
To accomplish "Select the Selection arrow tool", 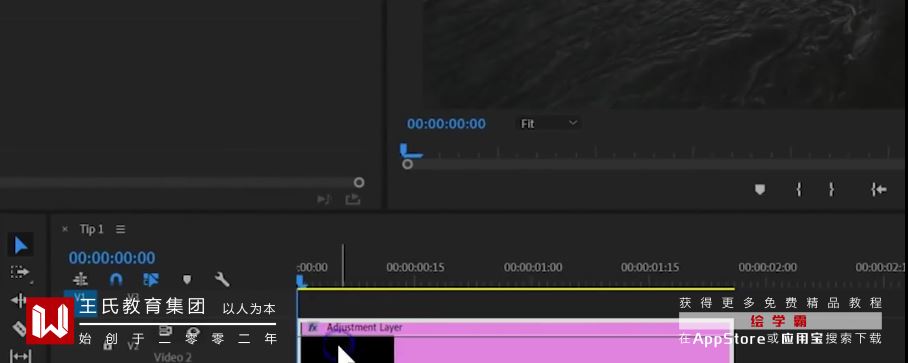I will pos(20,244).
